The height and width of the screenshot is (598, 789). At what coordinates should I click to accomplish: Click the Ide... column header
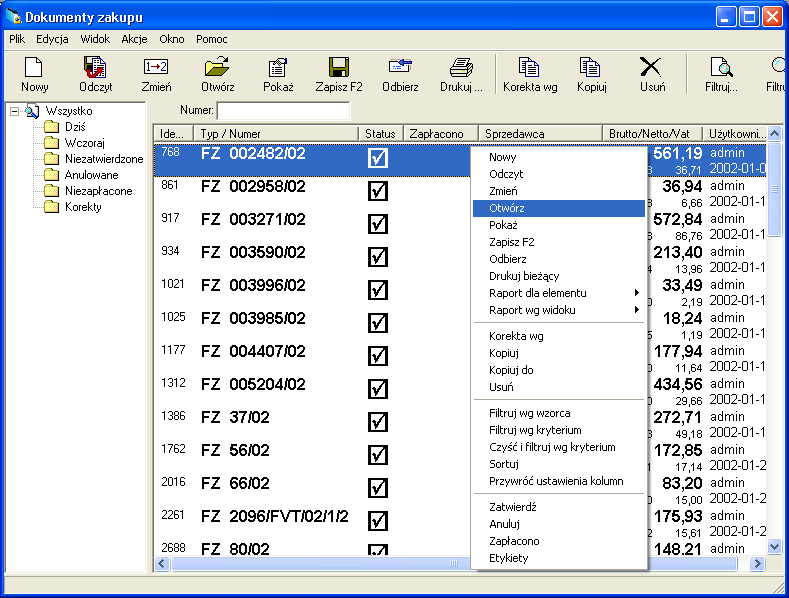click(174, 134)
